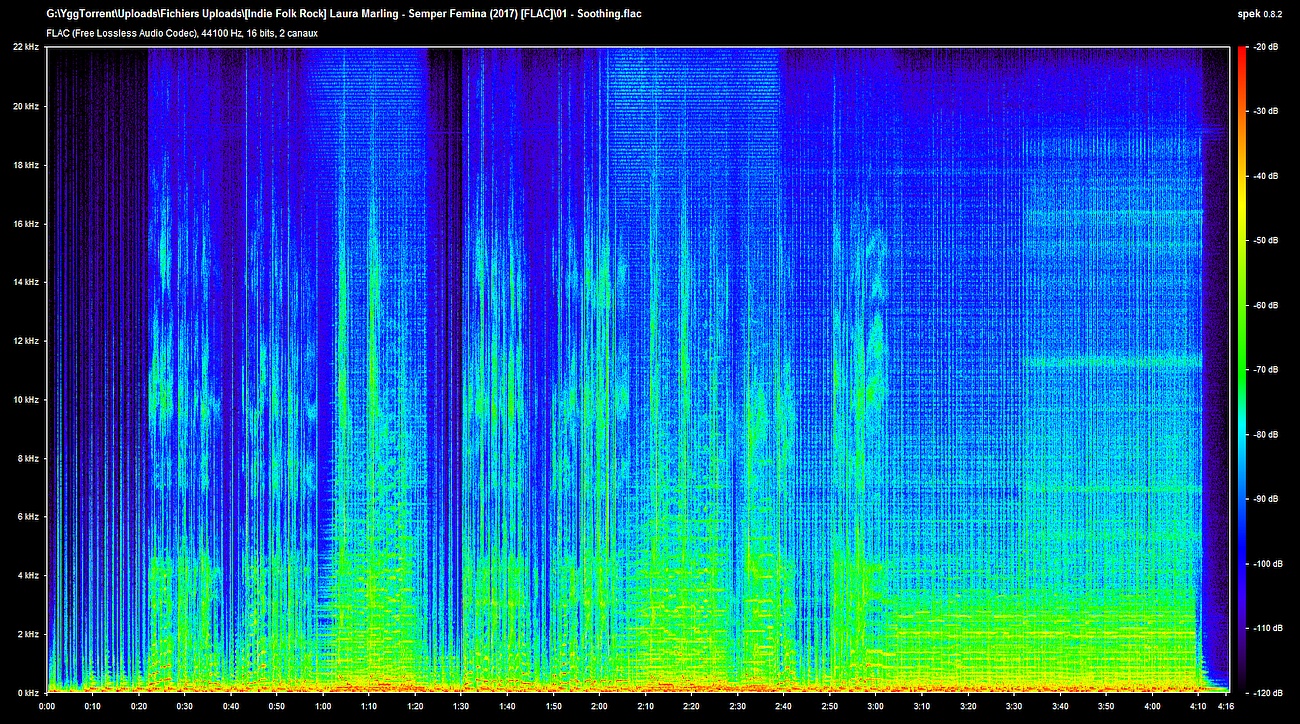1300x724 pixels.
Task: Click the 1:00 time axis marker
Action: [323, 707]
